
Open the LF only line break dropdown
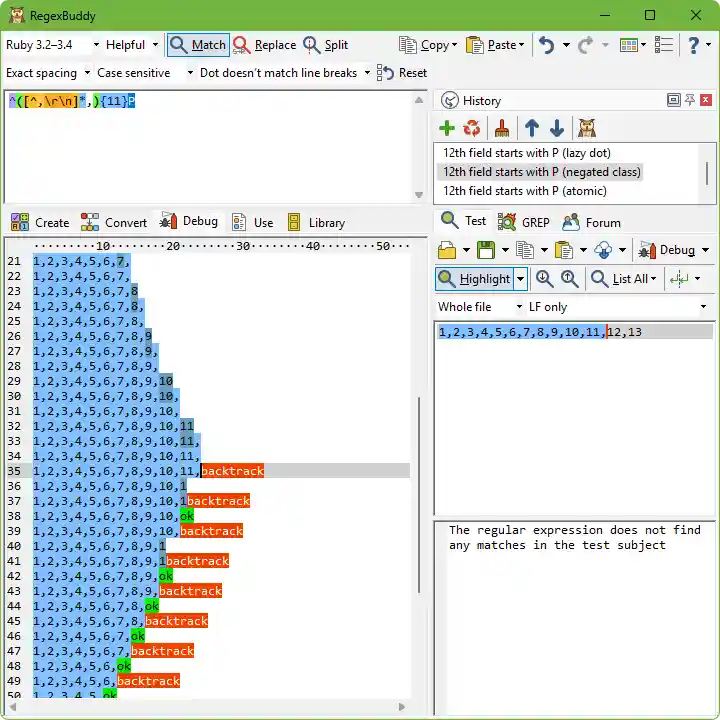point(618,307)
